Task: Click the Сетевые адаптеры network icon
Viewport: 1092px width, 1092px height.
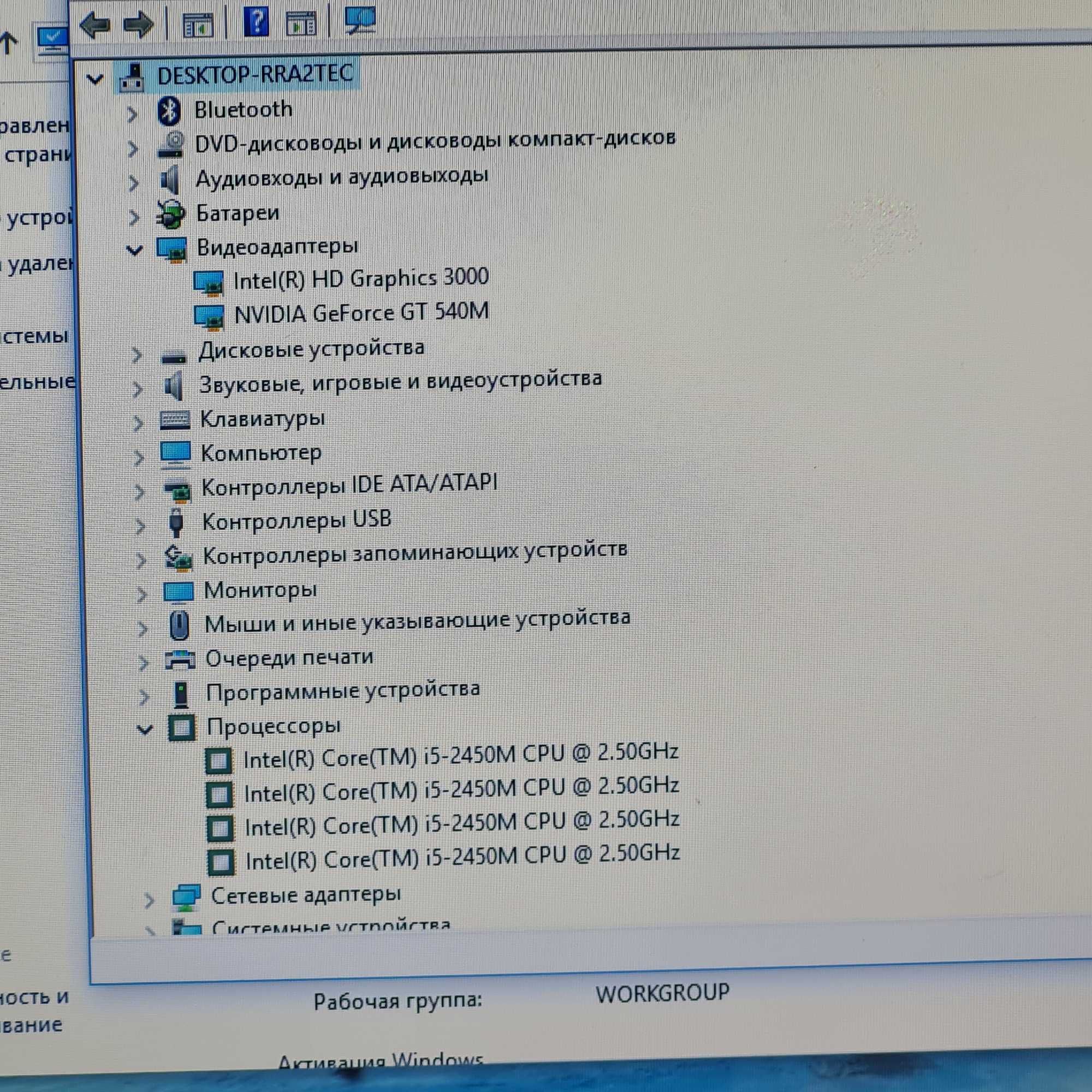Action: pos(186,897)
